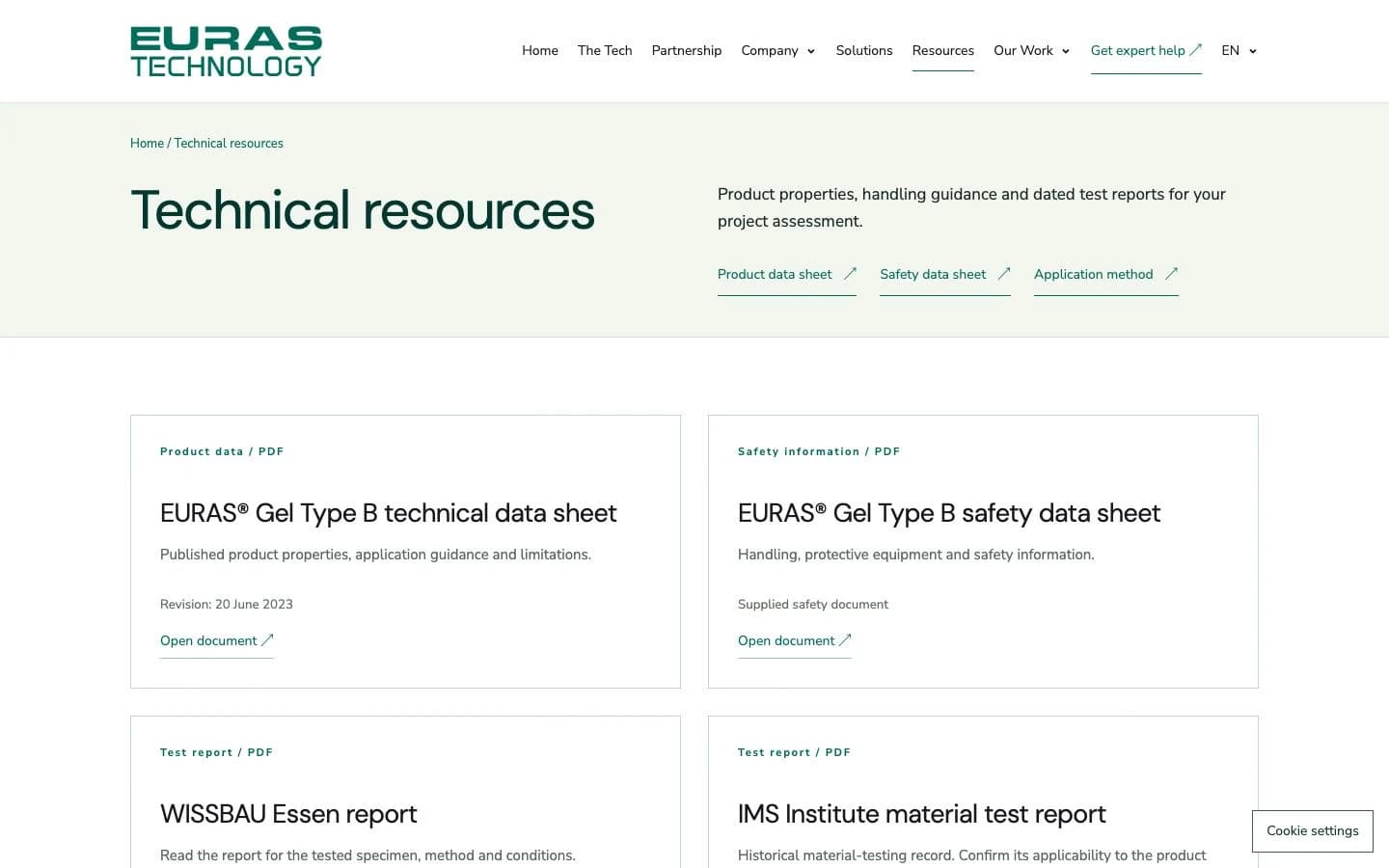Click the 'Safety information / PDF' label
The width and height of the screenshot is (1389, 868).
point(819,451)
